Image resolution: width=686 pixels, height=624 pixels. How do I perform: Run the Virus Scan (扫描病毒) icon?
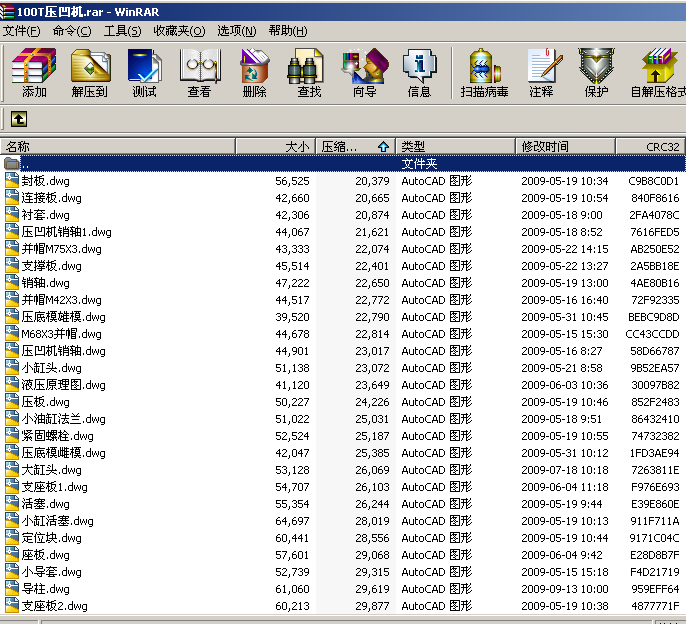[x=485, y=67]
